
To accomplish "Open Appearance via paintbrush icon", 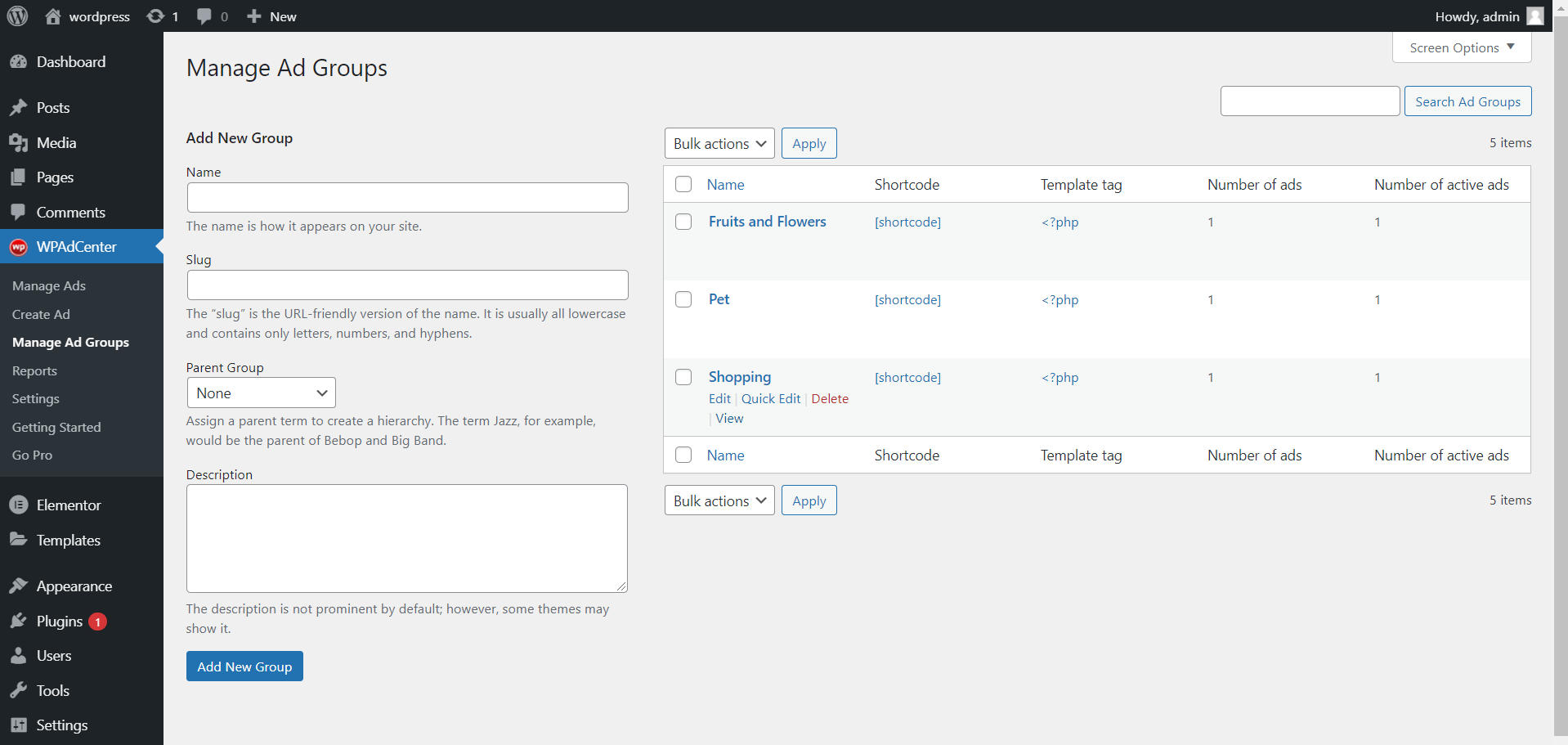I will pos(19,585).
